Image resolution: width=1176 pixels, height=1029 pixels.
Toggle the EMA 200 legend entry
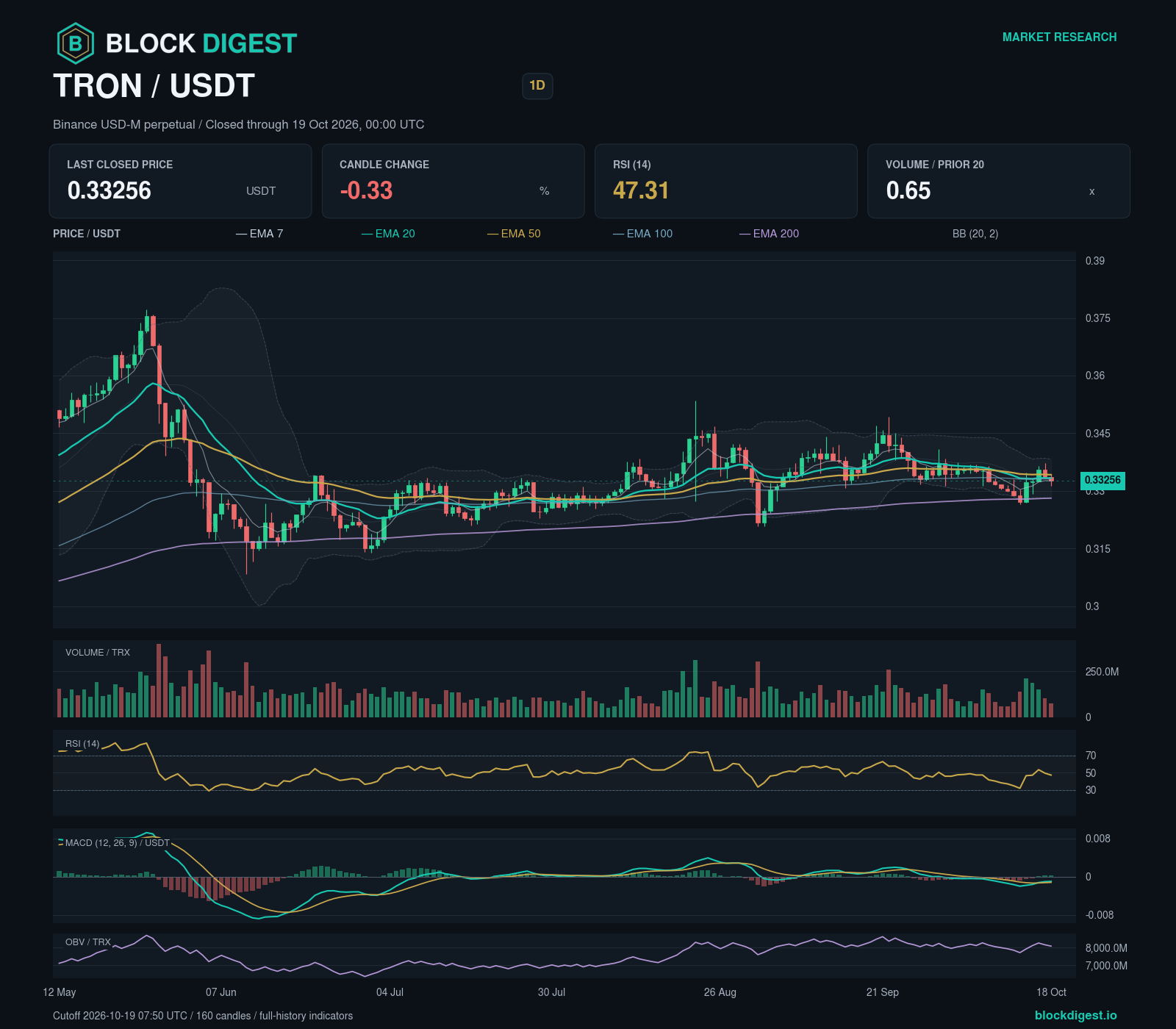click(x=770, y=234)
